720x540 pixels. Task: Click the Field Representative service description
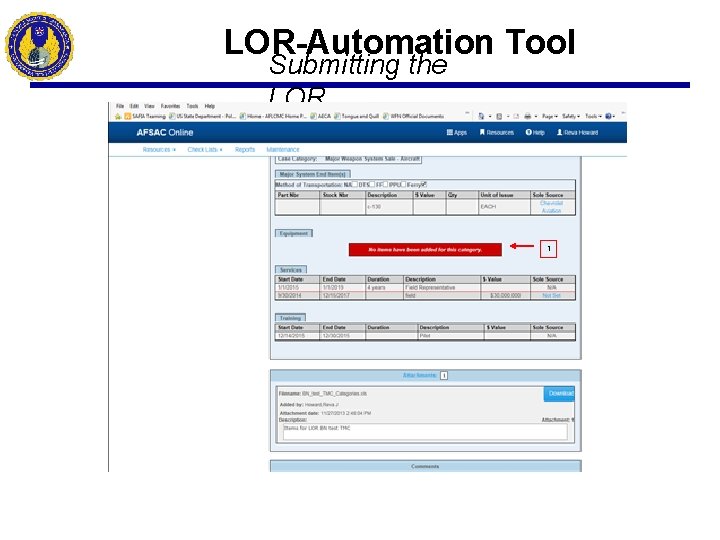pos(430,287)
